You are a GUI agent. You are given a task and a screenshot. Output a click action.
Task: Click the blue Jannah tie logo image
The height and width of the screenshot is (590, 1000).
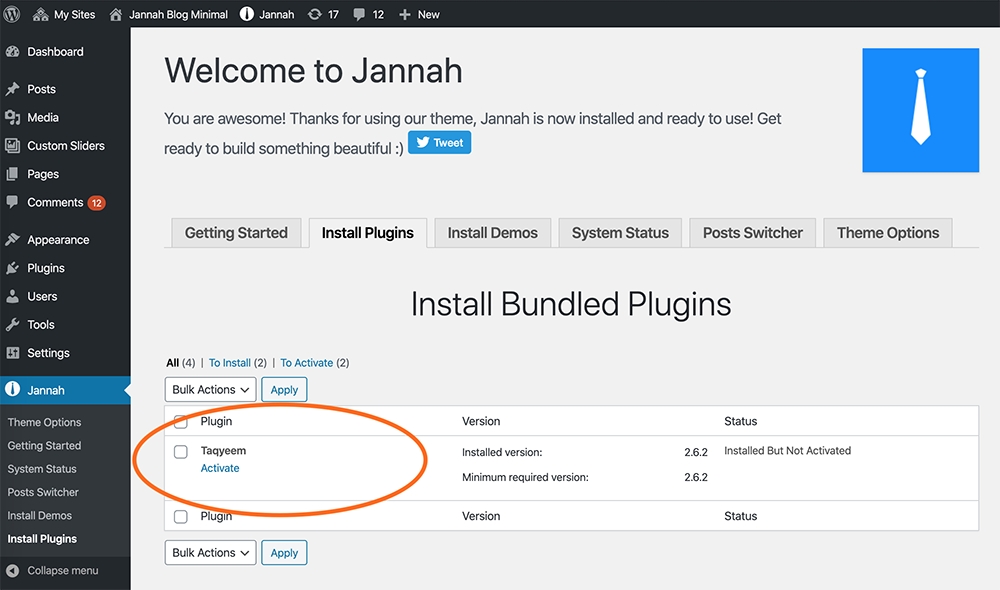tap(920, 110)
